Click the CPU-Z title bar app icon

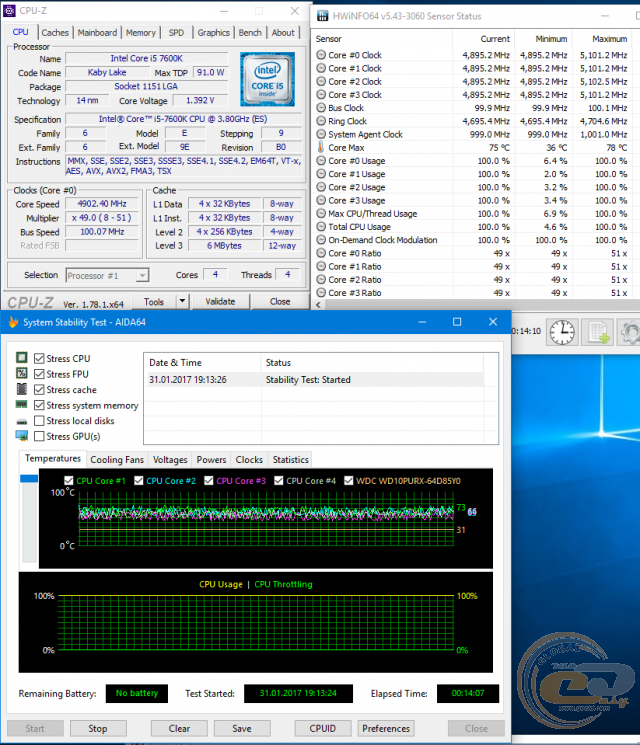coord(10,10)
